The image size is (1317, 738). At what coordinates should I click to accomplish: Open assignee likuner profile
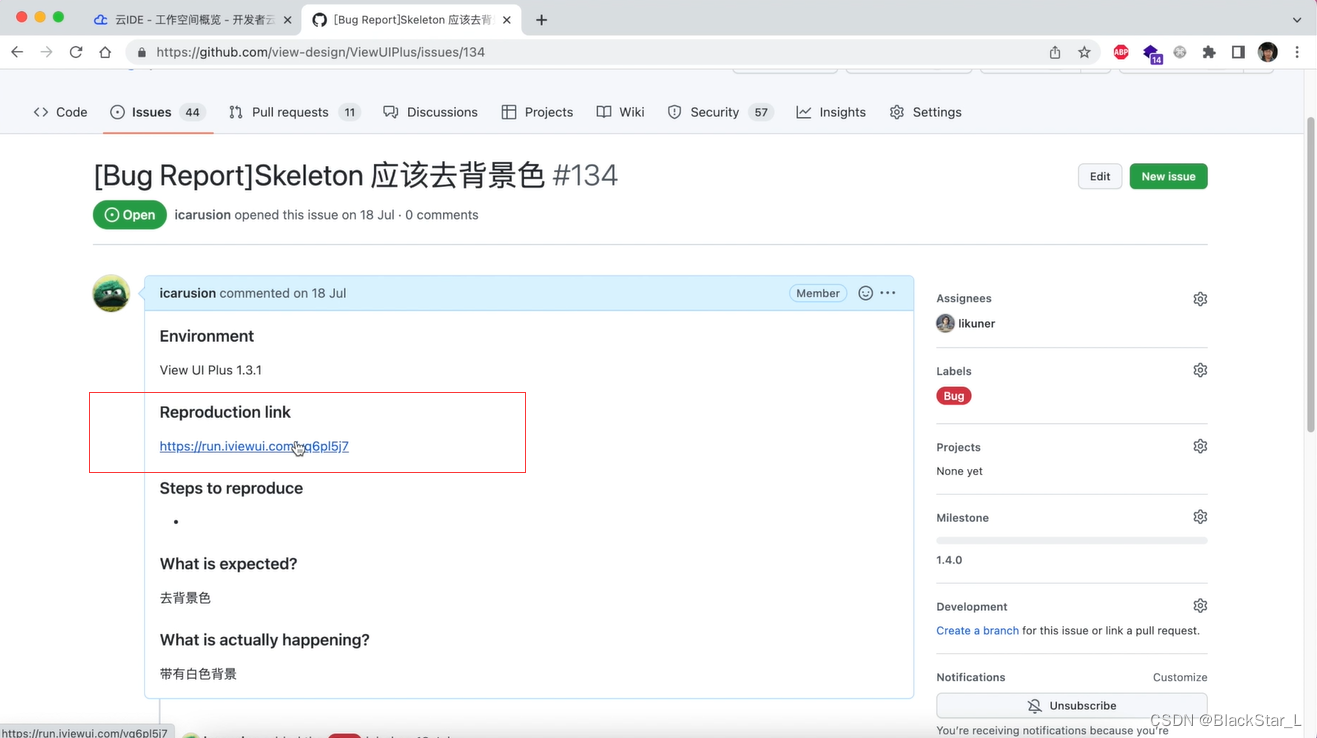[976, 323]
